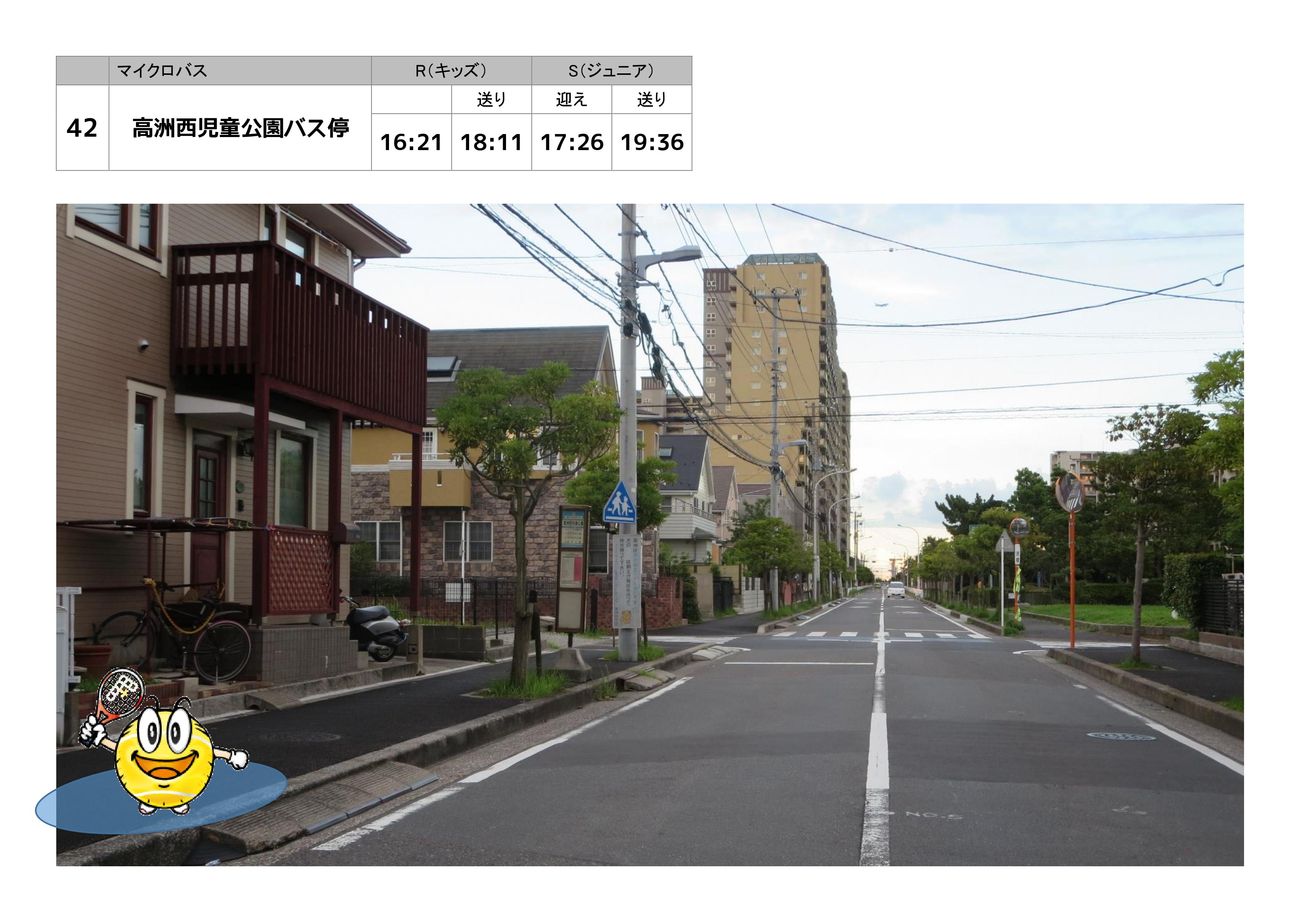
Task: Click the R(キッズ) column header
Action: [x=452, y=71]
